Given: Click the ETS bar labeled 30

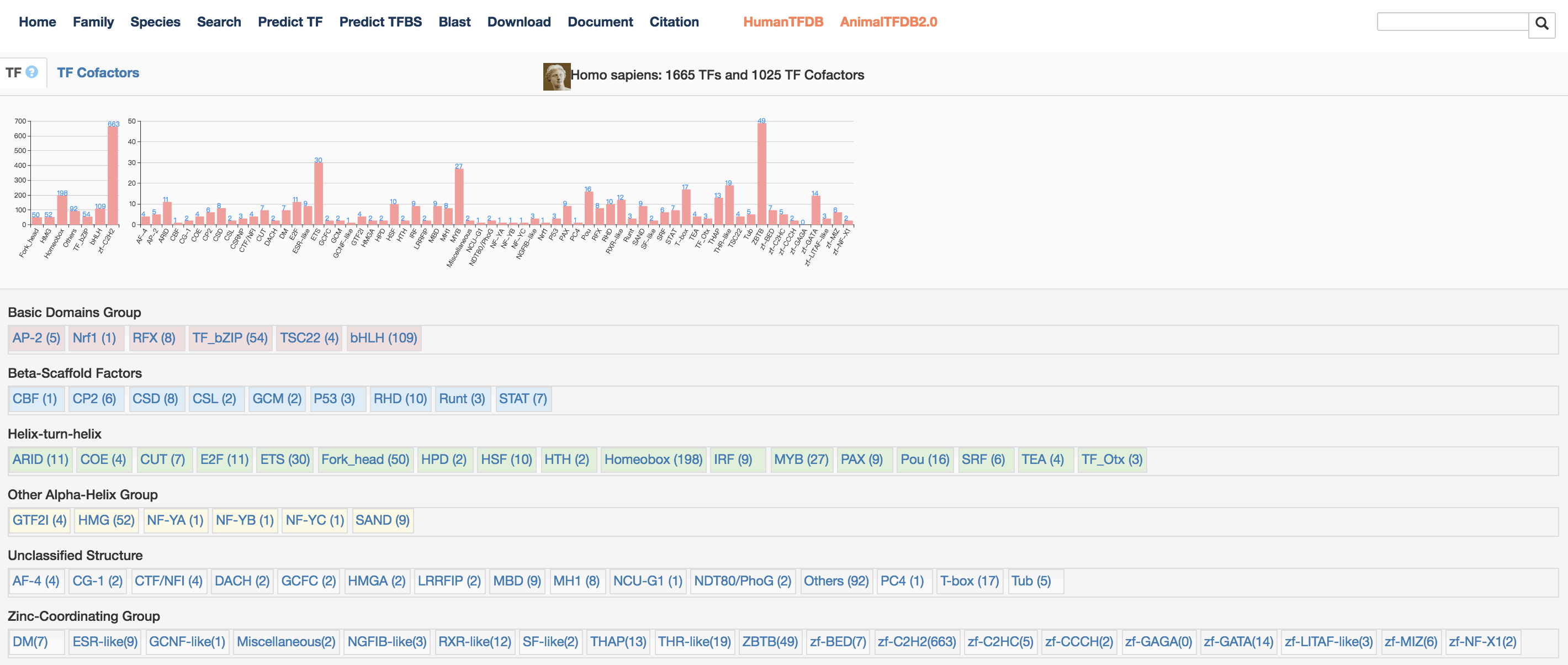Looking at the screenshot, I should (x=319, y=194).
